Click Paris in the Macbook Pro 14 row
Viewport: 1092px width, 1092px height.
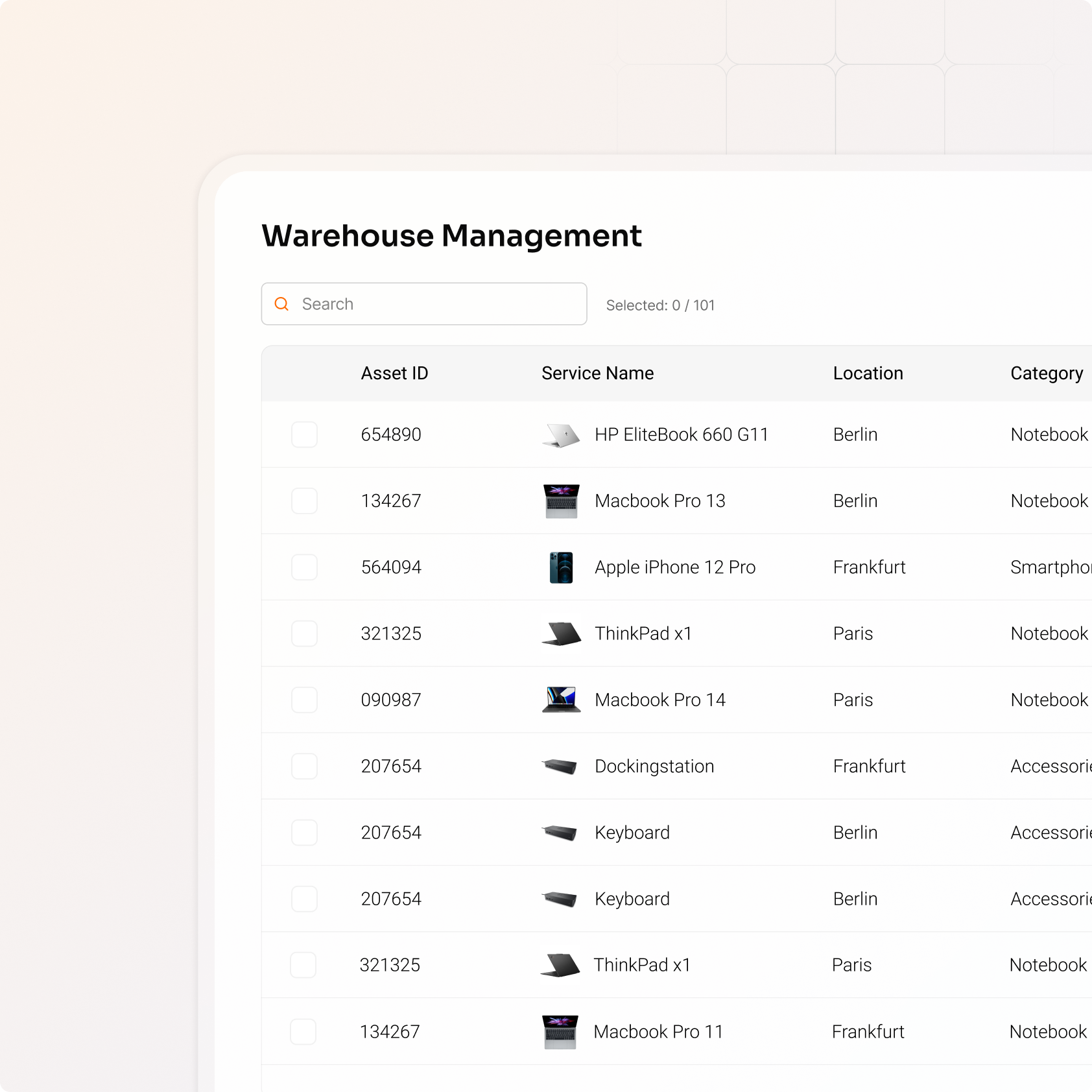(853, 700)
